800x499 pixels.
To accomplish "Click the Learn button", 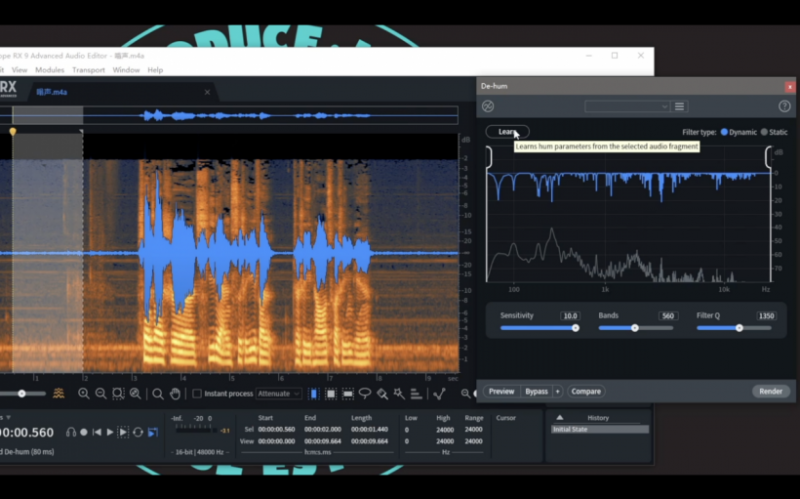I will point(507,132).
